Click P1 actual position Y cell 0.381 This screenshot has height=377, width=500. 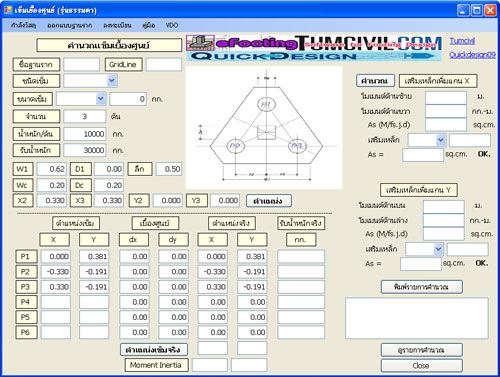click(252, 256)
